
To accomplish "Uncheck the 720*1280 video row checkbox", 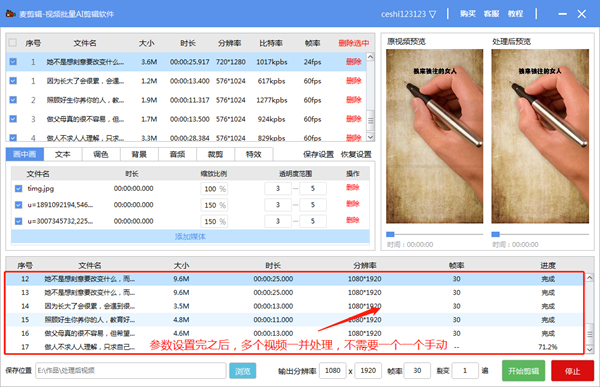I will [13, 61].
